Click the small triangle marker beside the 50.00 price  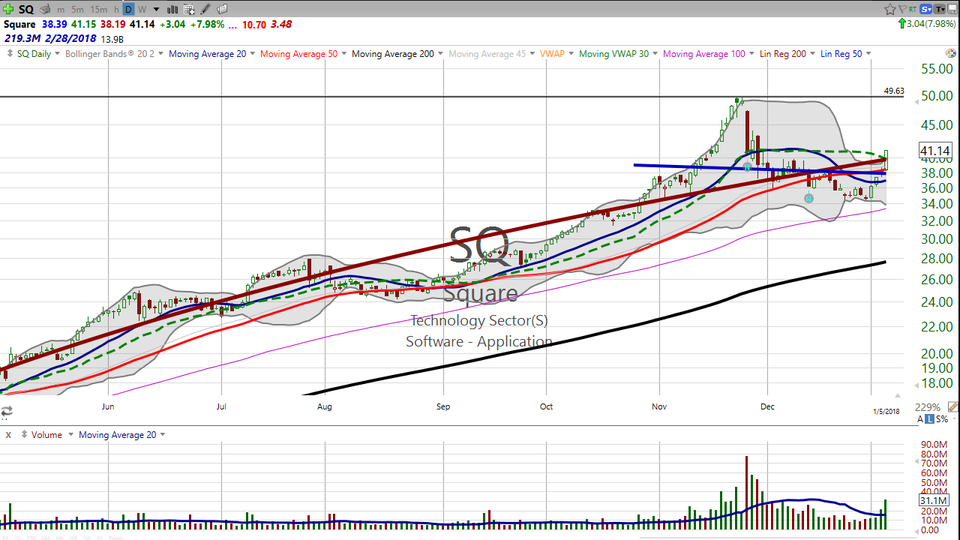917,103
